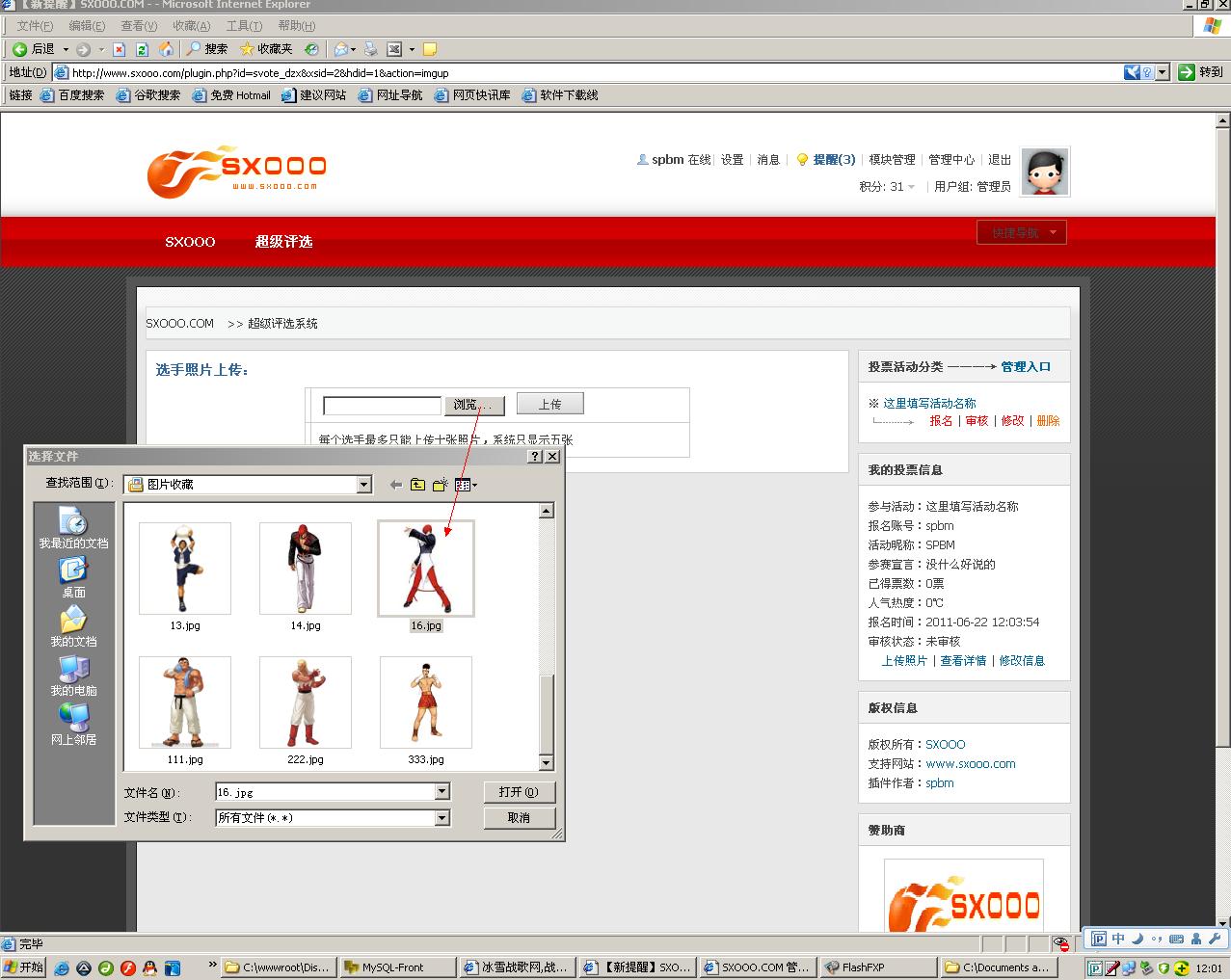Open 百度搜索 link on the Links bar
The width and height of the screenshot is (1231, 980).
coord(73,95)
